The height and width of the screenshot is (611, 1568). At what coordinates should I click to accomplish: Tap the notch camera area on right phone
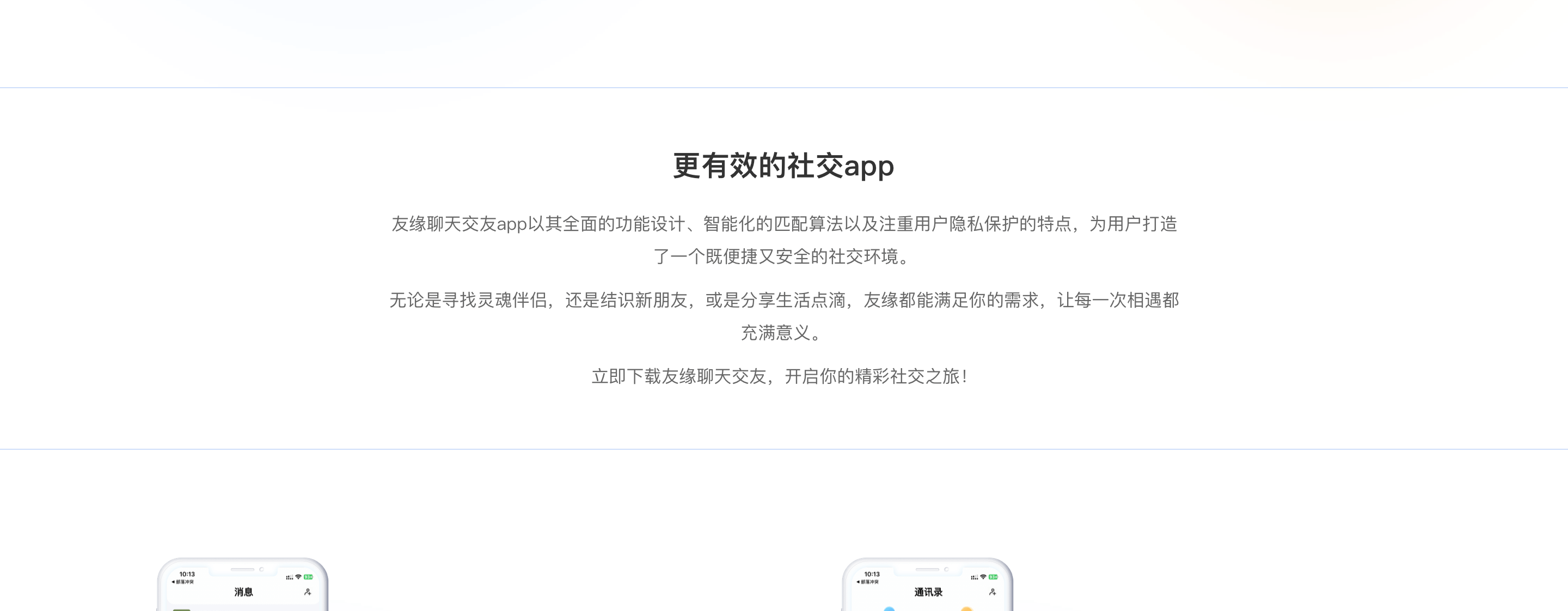click(x=947, y=570)
